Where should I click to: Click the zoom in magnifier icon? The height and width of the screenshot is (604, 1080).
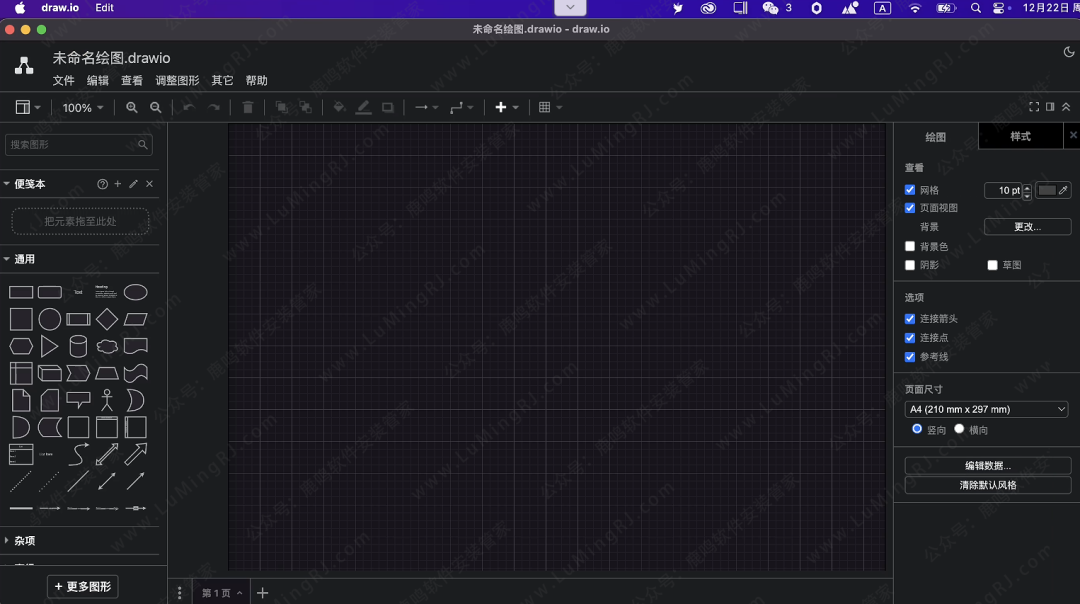click(132, 107)
